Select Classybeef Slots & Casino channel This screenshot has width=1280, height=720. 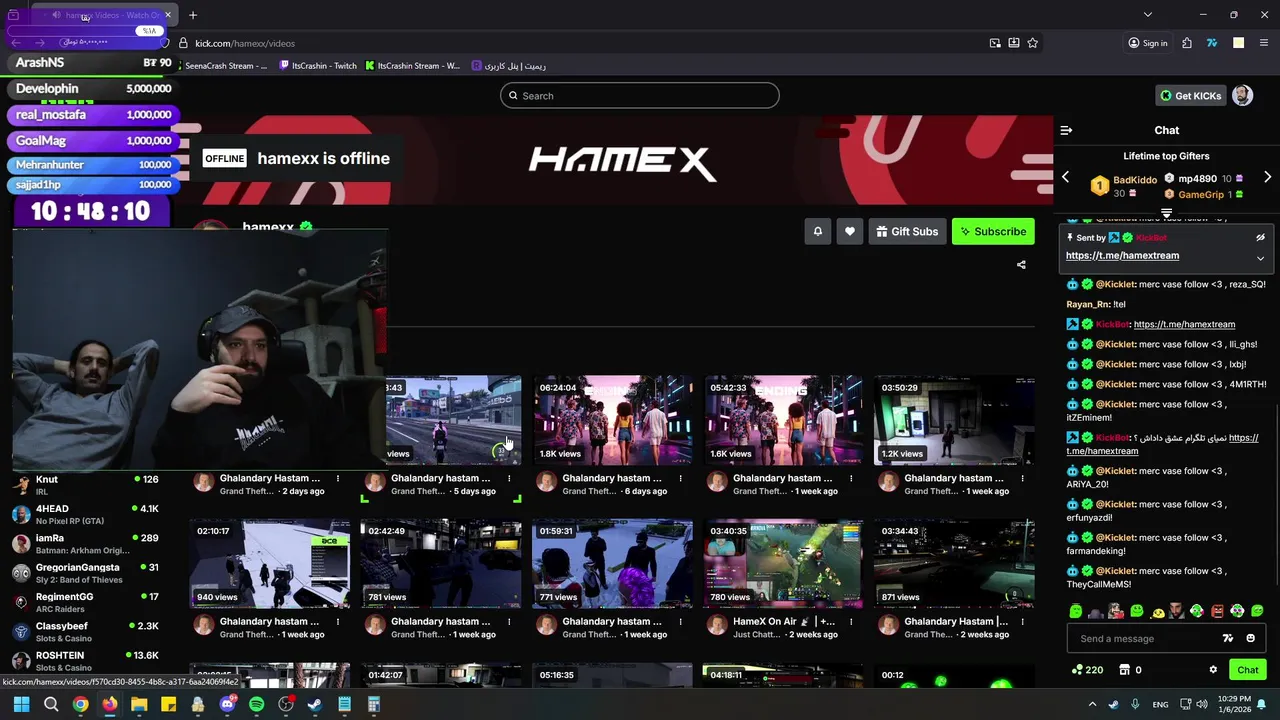coord(85,631)
